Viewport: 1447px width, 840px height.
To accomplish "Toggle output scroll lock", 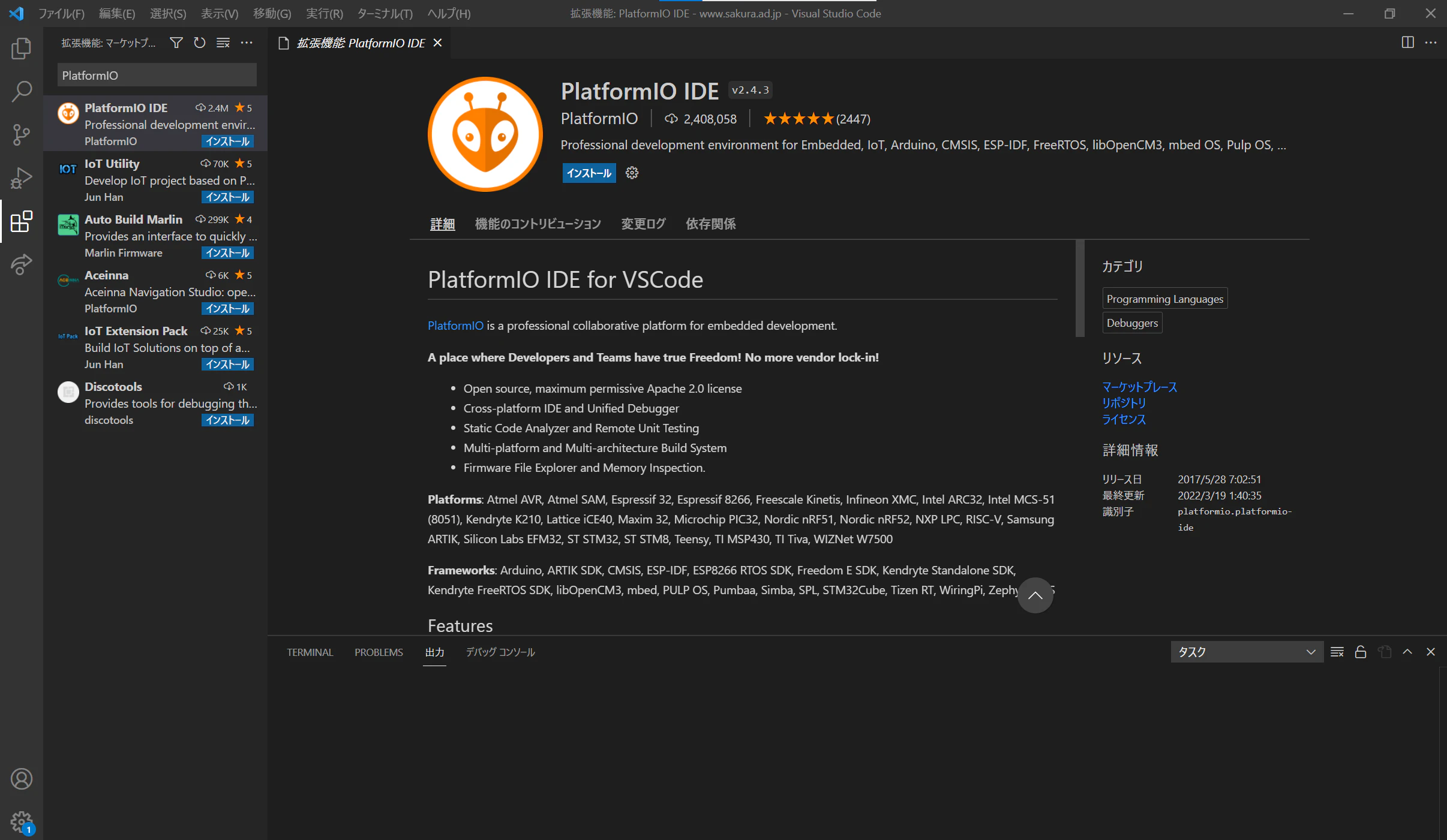I will (x=1361, y=652).
